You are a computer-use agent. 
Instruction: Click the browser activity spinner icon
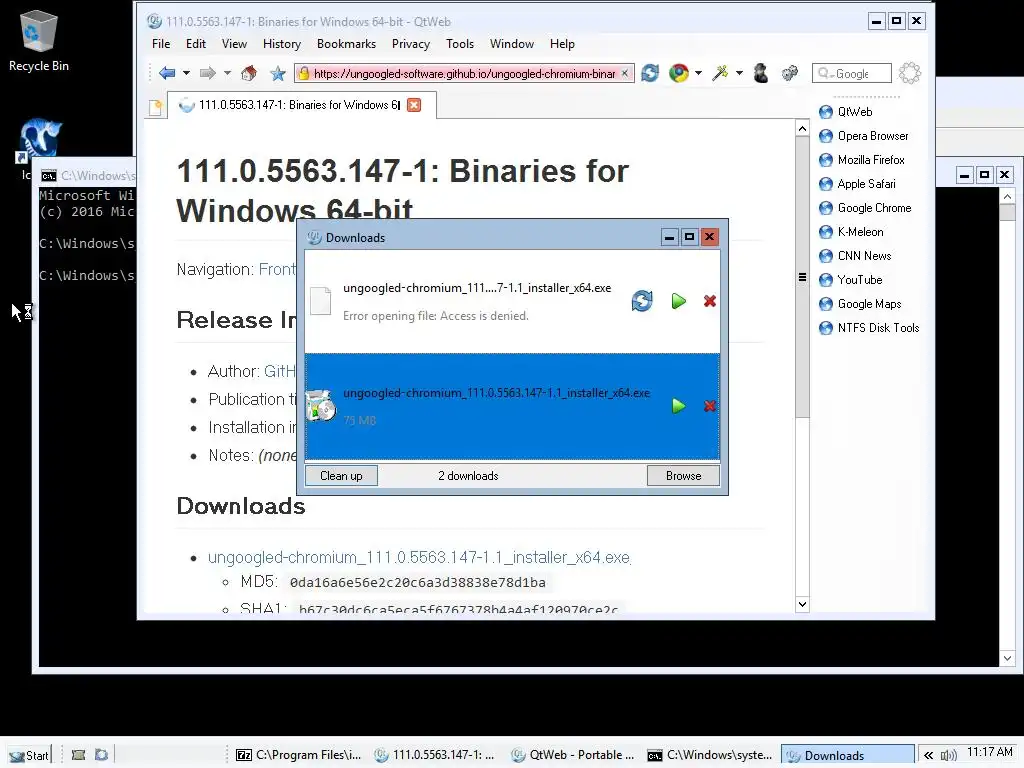[910, 73]
